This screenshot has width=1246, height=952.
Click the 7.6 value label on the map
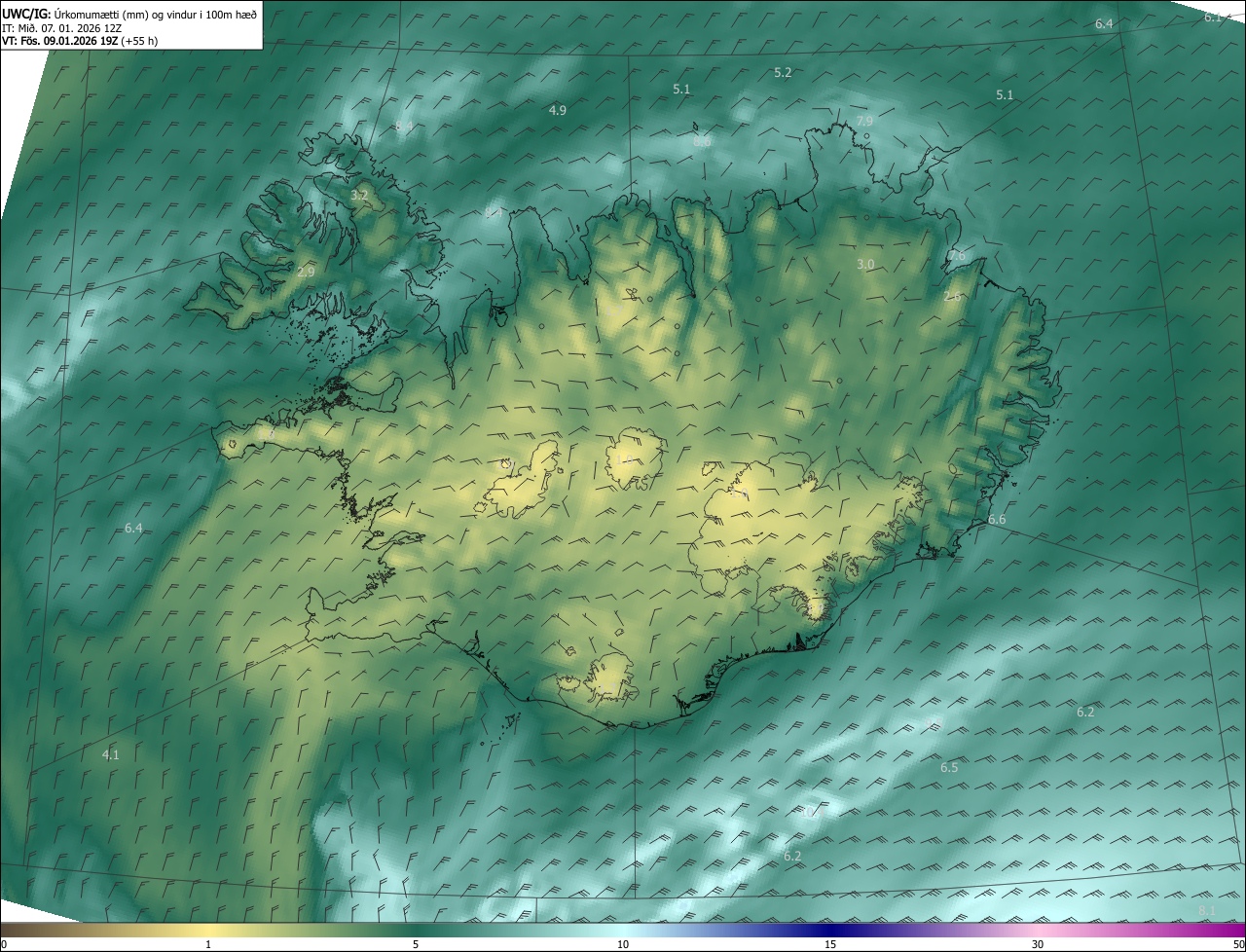coord(957,256)
